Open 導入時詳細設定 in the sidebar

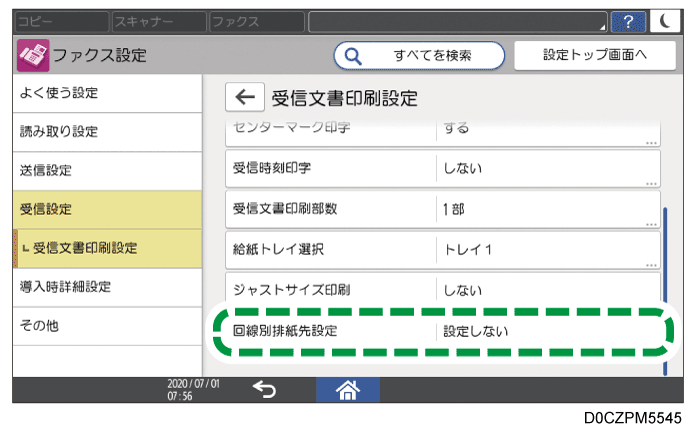pos(107,287)
